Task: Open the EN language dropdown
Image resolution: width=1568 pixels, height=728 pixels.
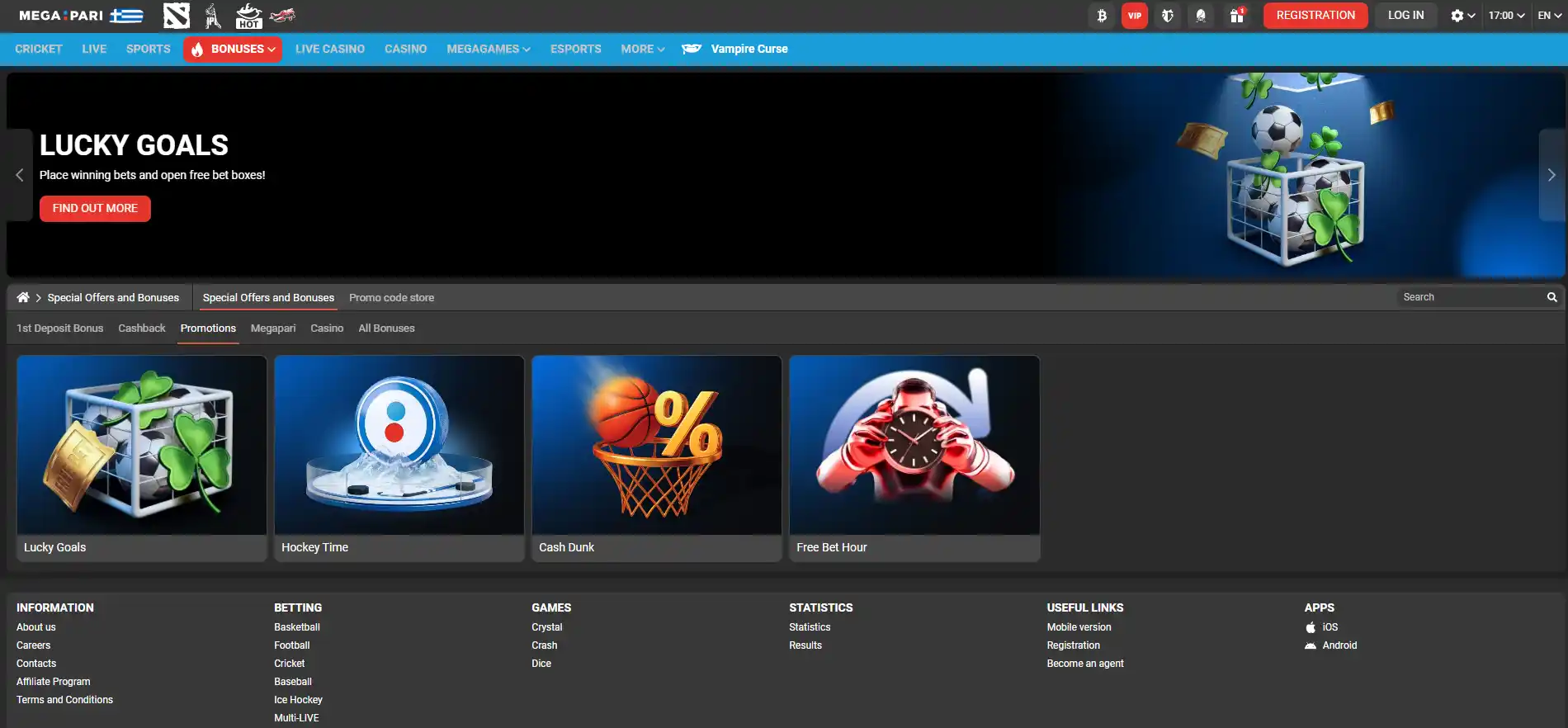Action: click(1549, 16)
